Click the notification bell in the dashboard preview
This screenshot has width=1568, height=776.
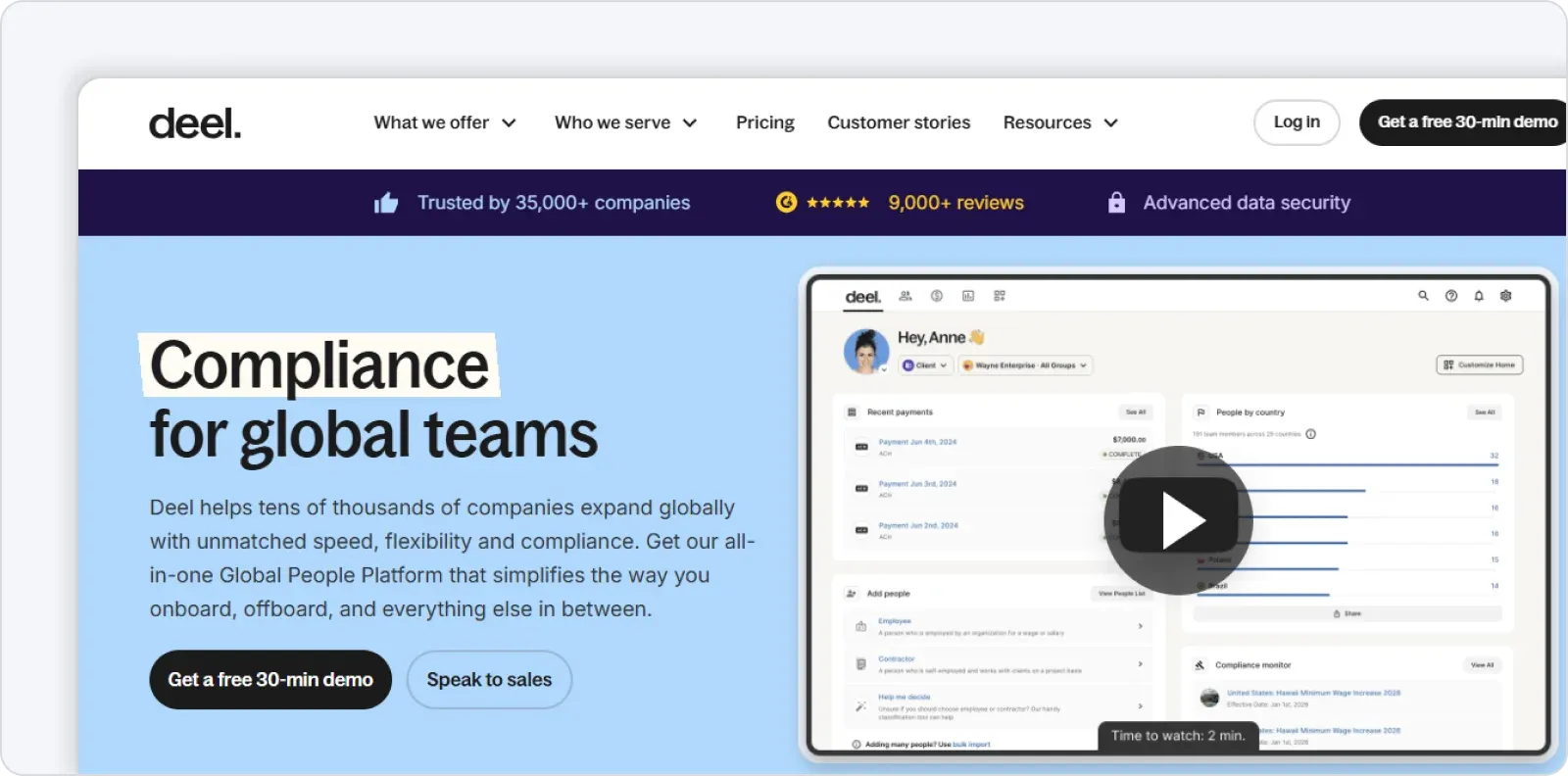click(1479, 296)
